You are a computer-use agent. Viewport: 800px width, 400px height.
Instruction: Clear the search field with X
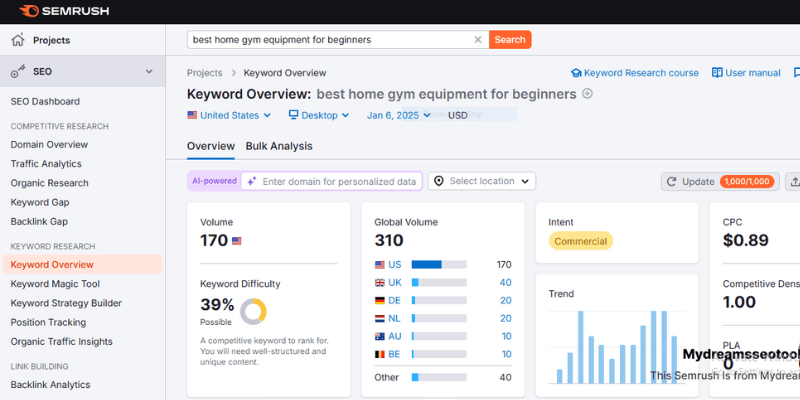coord(478,40)
